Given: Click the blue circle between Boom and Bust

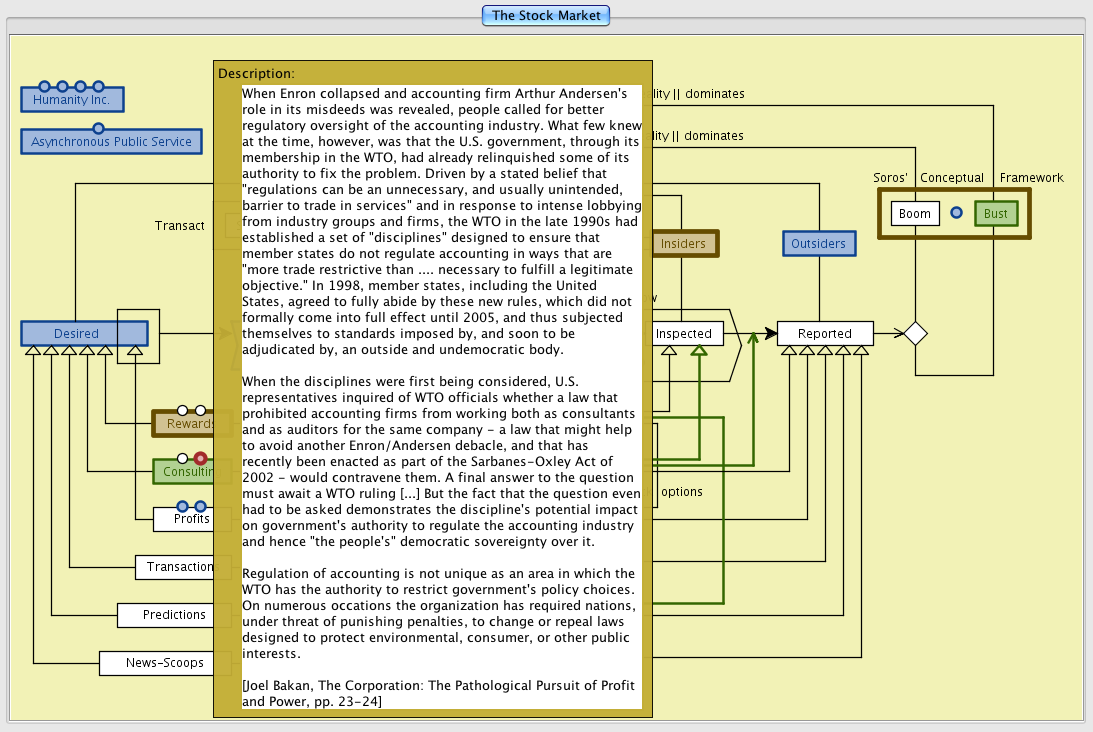Looking at the screenshot, I should click(956, 213).
